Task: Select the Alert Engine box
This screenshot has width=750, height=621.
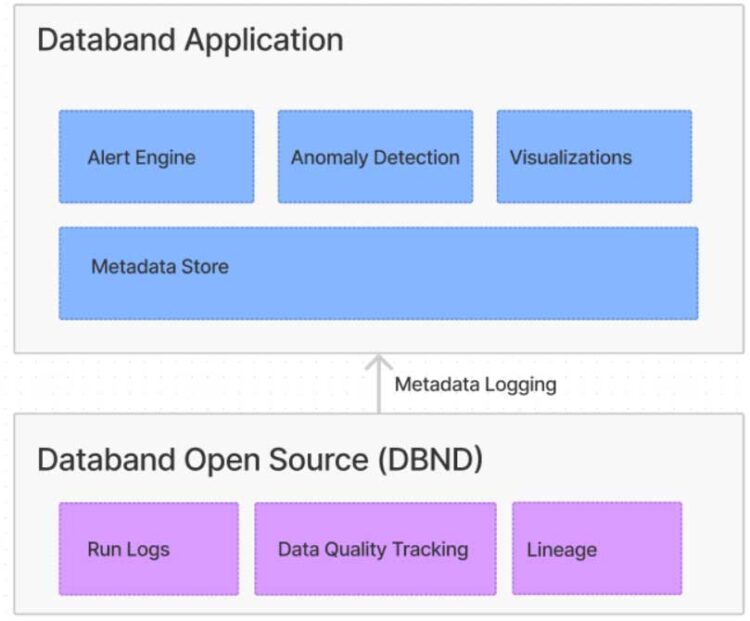Action: 156,157
